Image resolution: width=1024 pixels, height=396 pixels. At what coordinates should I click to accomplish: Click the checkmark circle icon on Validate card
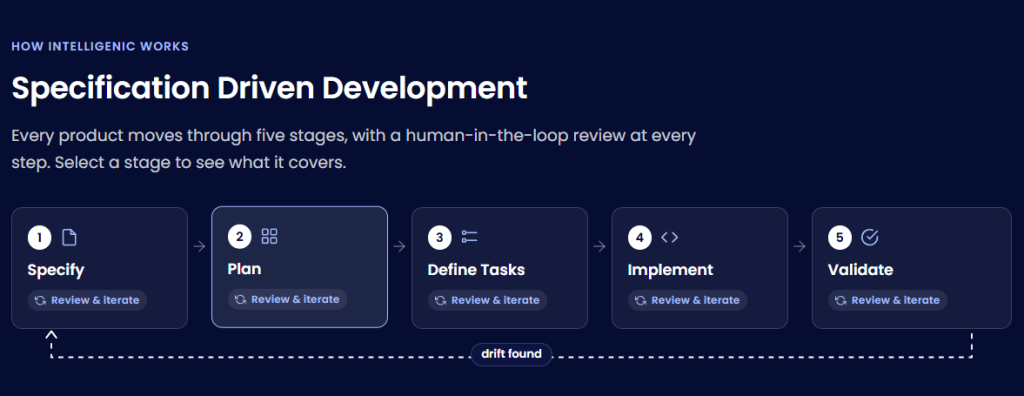(869, 237)
